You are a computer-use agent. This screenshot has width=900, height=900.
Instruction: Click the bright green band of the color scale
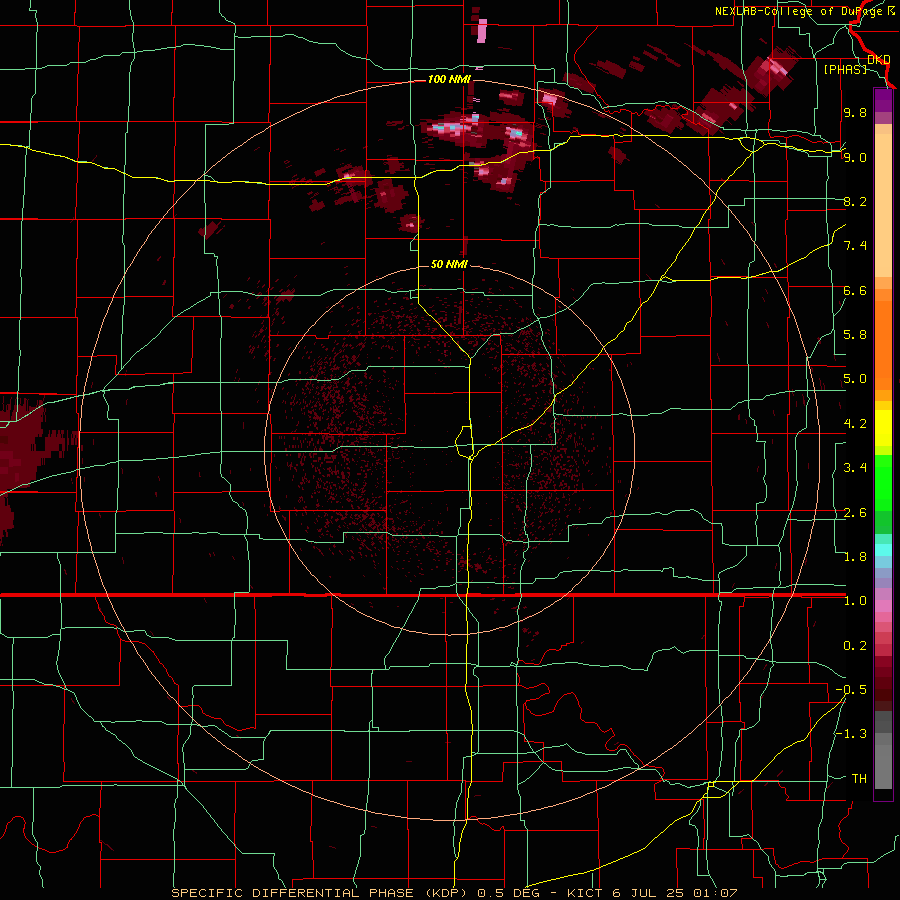click(x=883, y=483)
